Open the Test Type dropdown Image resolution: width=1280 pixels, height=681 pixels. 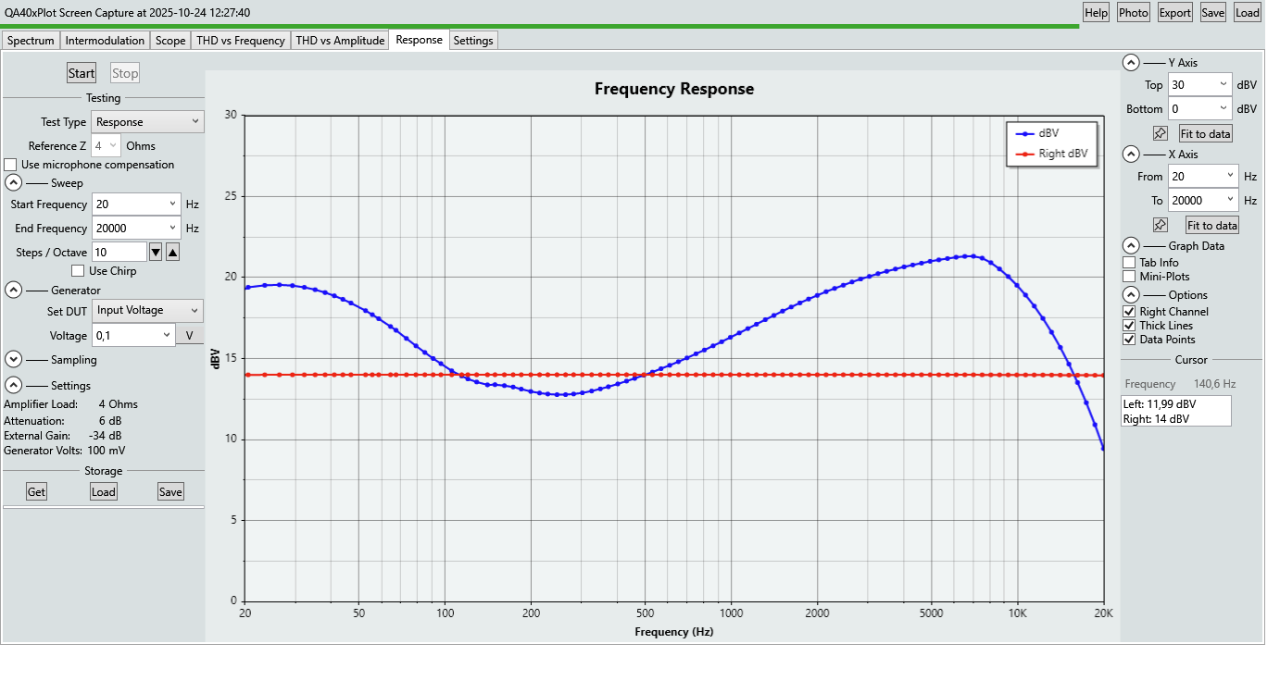coord(147,122)
